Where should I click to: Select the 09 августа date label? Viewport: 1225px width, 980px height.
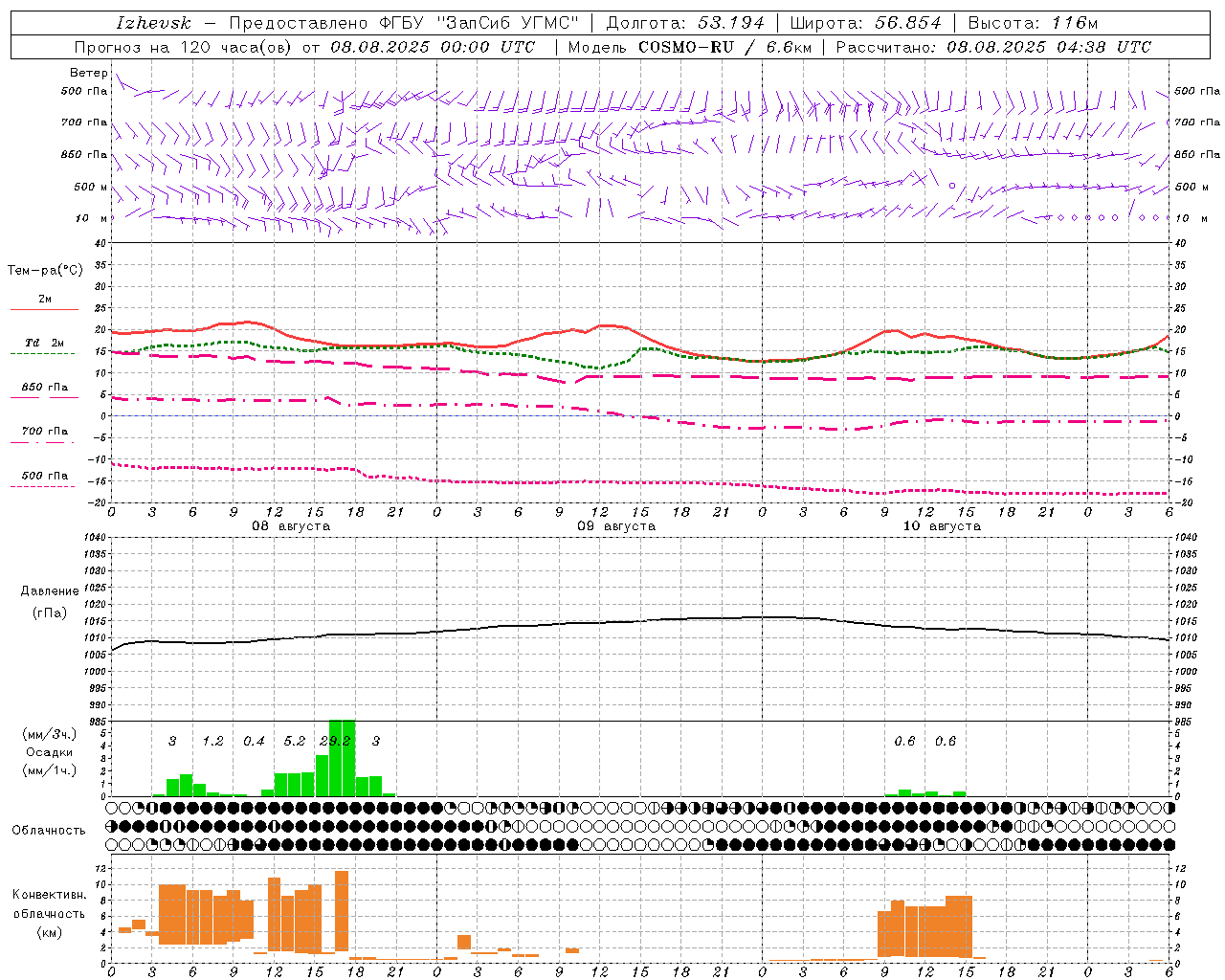tap(616, 526)
